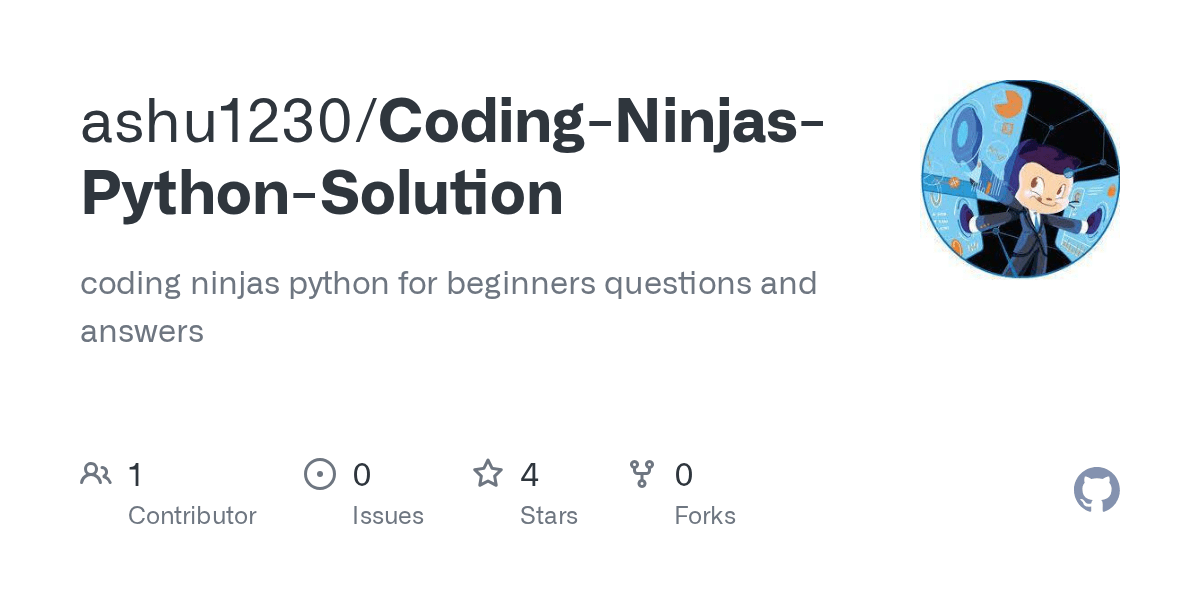Open the round Octocat avatar picture
This screenshot has width=1200, height=600.
[x=1020, y=179]
